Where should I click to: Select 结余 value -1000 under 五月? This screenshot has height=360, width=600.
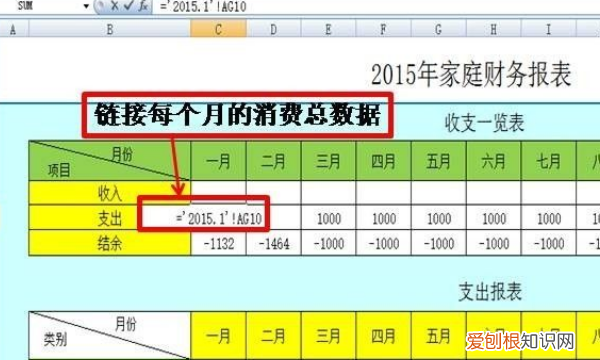[439, 243]
